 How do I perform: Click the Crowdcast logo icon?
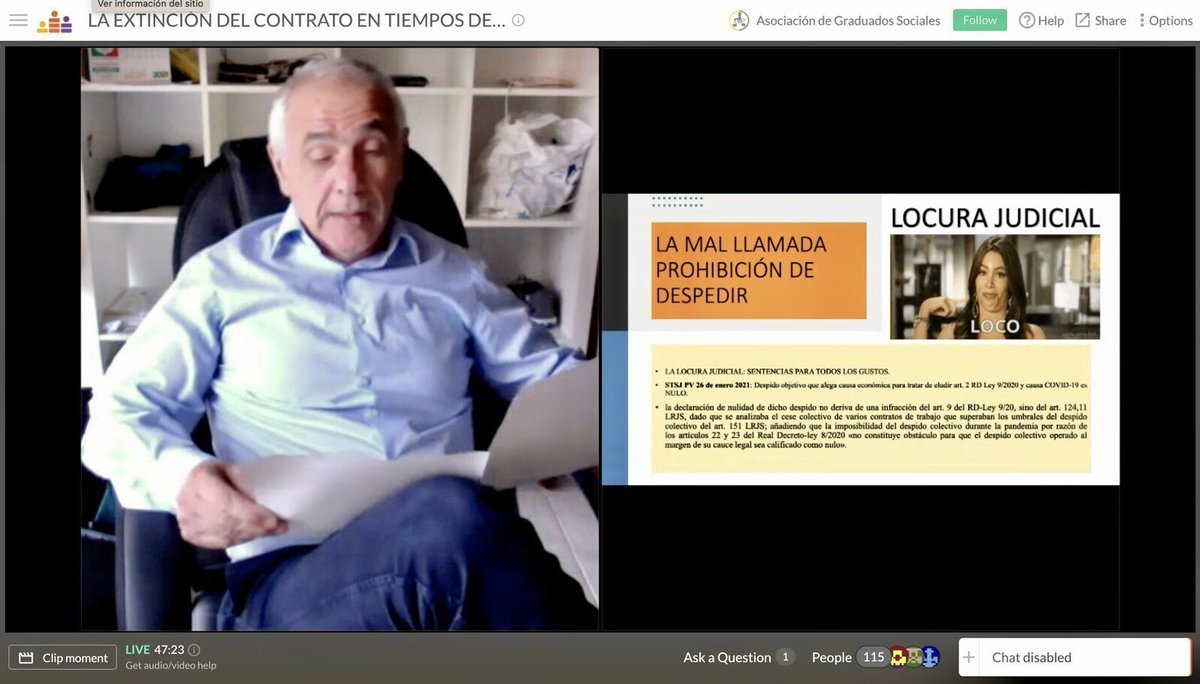click(54, 21)
